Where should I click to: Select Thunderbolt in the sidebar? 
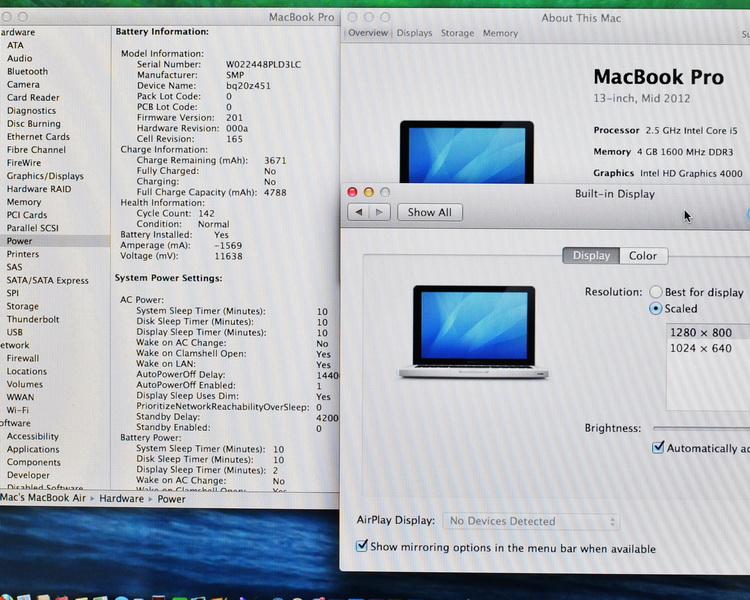point(33,319)
